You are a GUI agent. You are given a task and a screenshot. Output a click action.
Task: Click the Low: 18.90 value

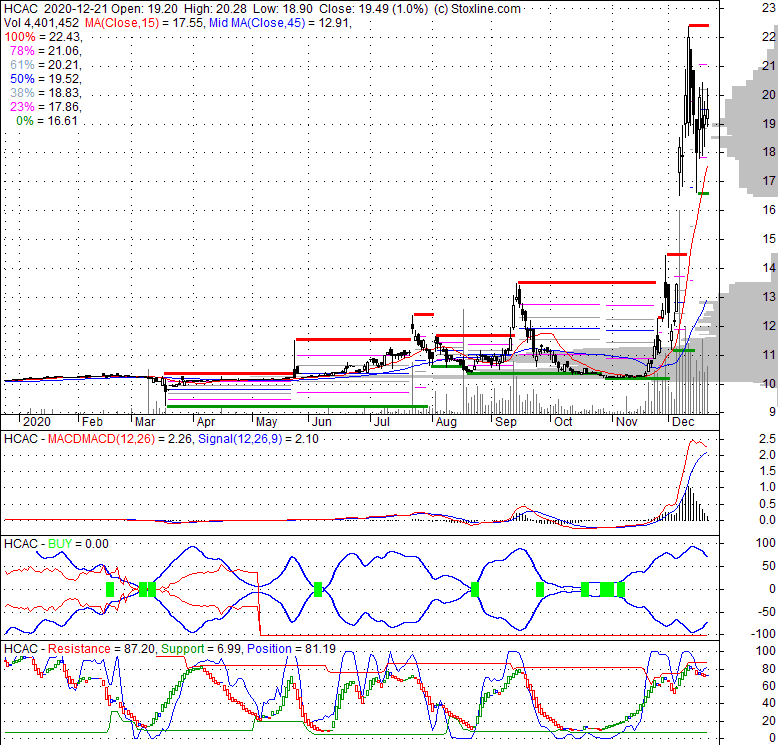pyautogui.click(x=283, y=9)
